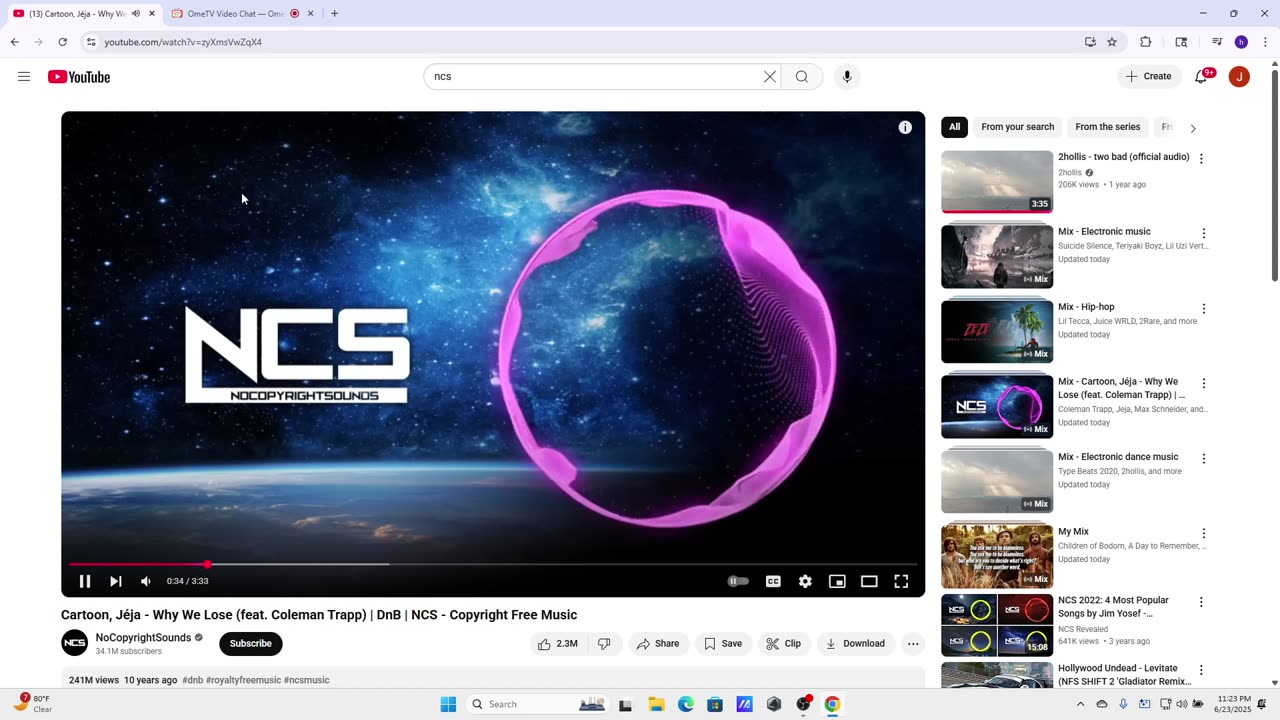Open options for Mix - Electronic music
1280x720 pixels.
1204,233
